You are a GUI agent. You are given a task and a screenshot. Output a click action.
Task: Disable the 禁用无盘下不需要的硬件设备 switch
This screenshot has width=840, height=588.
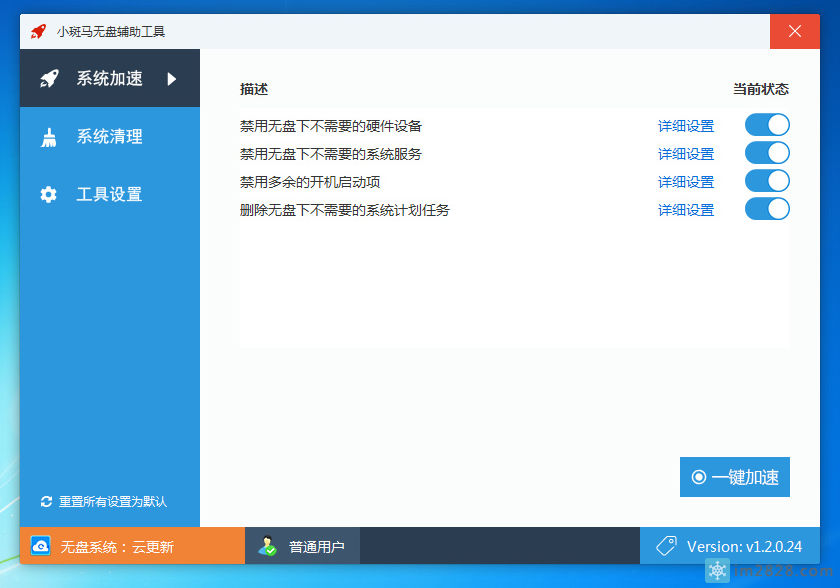766,124
